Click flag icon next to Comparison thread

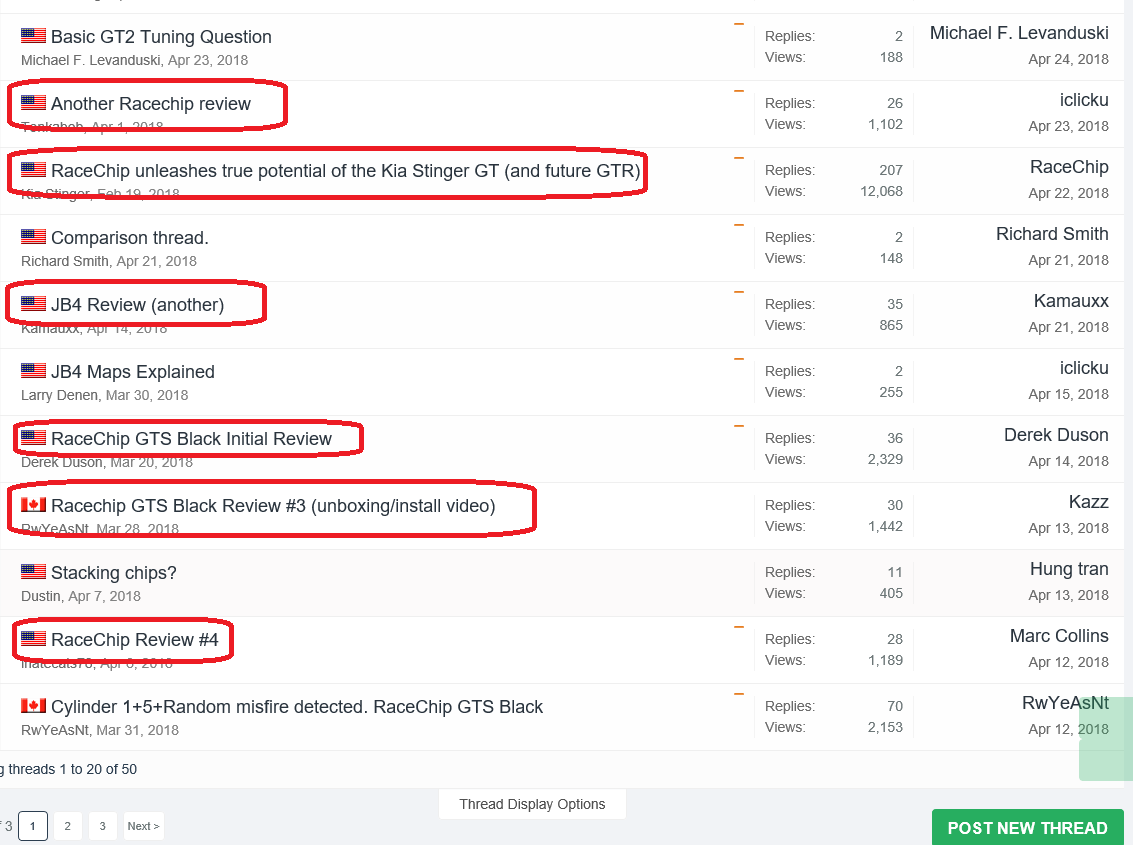[33, 237]
